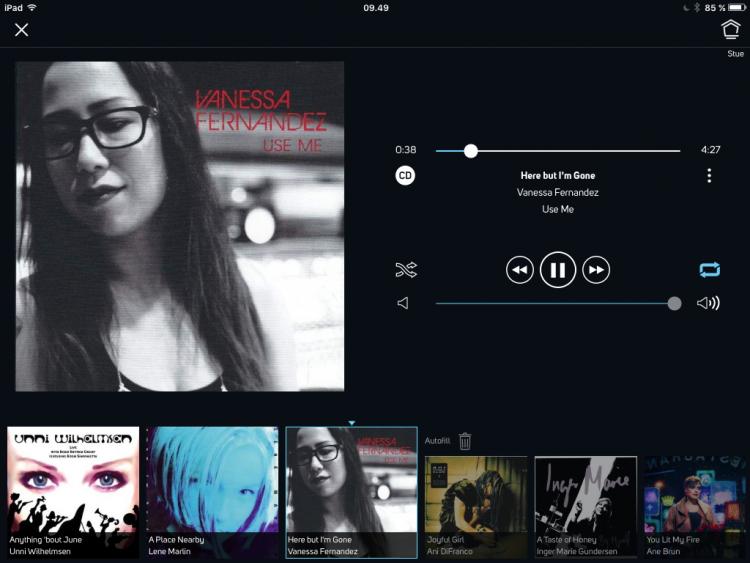Open the three-dot track options menu
Screen dimensions: 750x563
pos(709,176)
